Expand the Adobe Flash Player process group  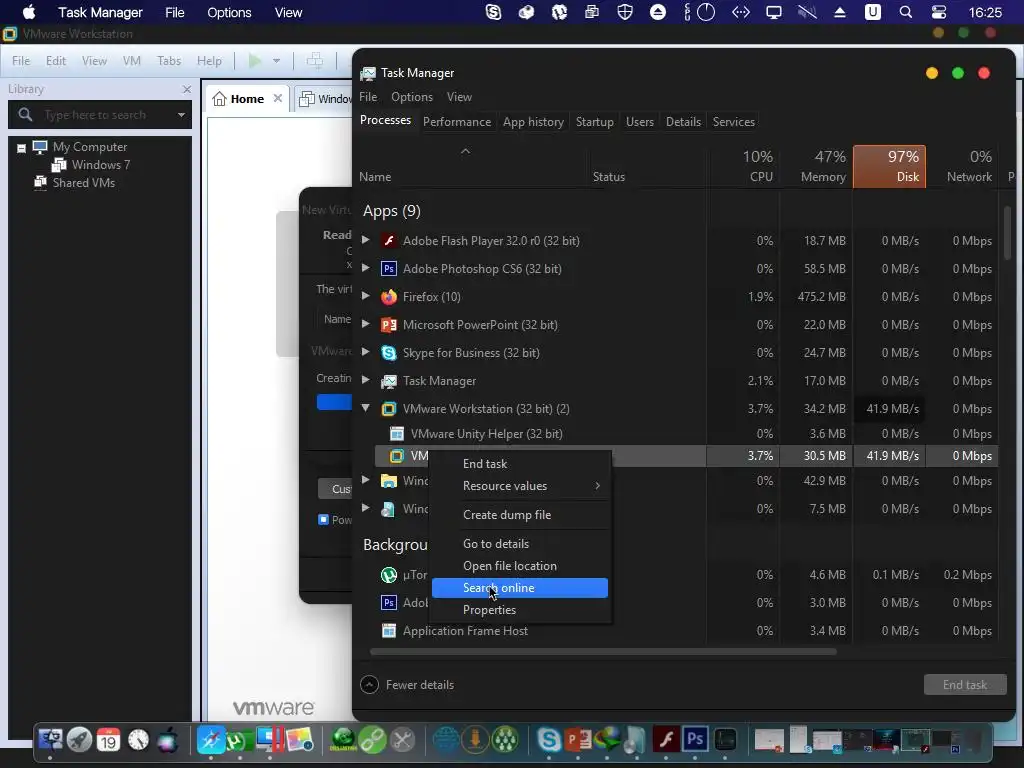366,240
